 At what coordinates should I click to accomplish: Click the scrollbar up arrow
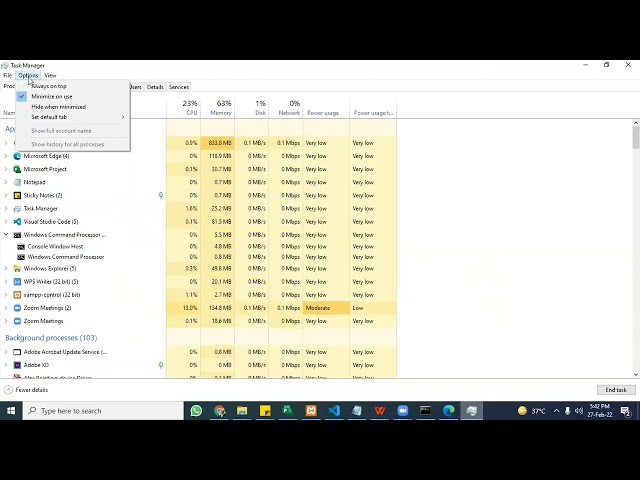[636, 122]
